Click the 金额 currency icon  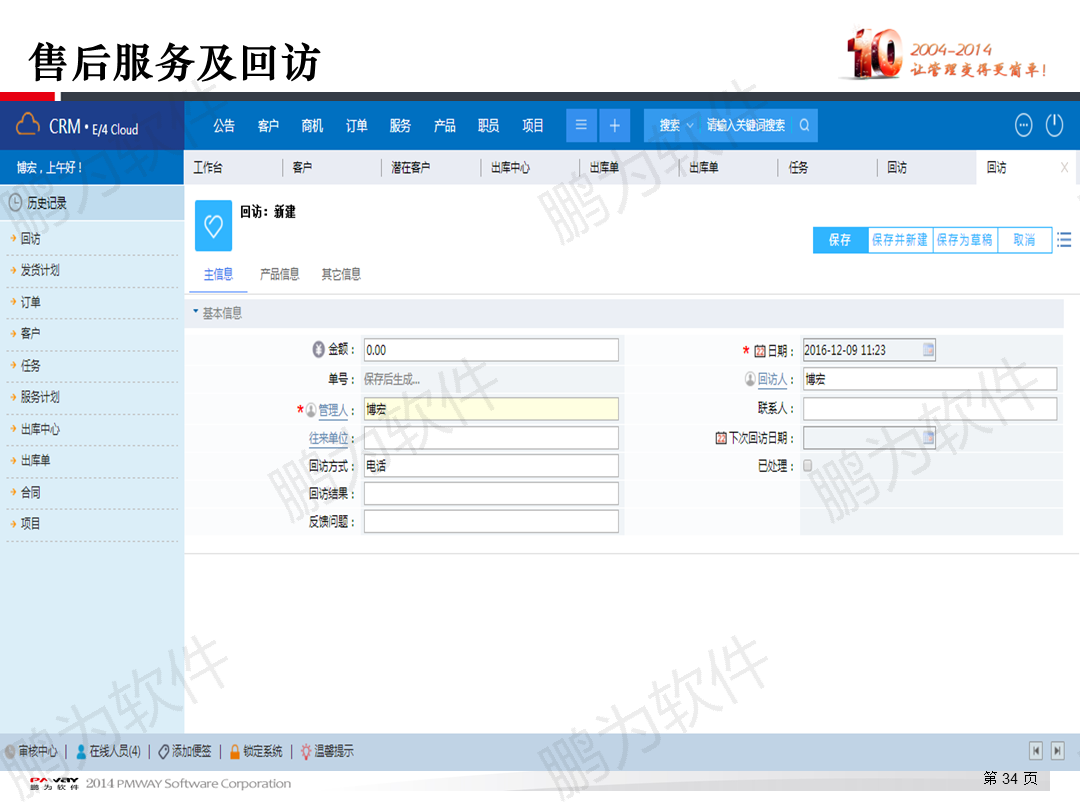(318, 349)
